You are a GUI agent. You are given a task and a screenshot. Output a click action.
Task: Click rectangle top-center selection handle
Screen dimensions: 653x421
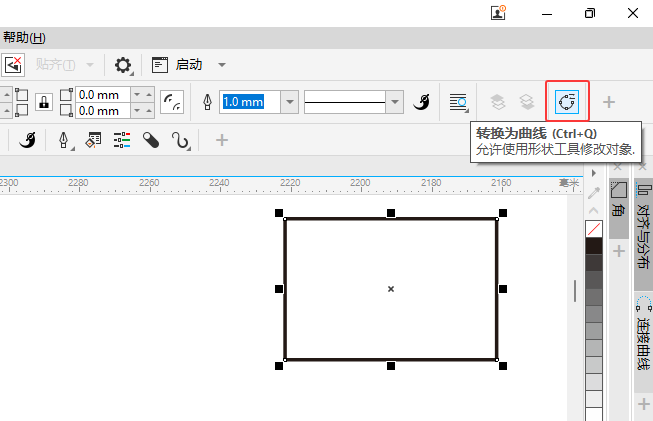click(391, 213)
